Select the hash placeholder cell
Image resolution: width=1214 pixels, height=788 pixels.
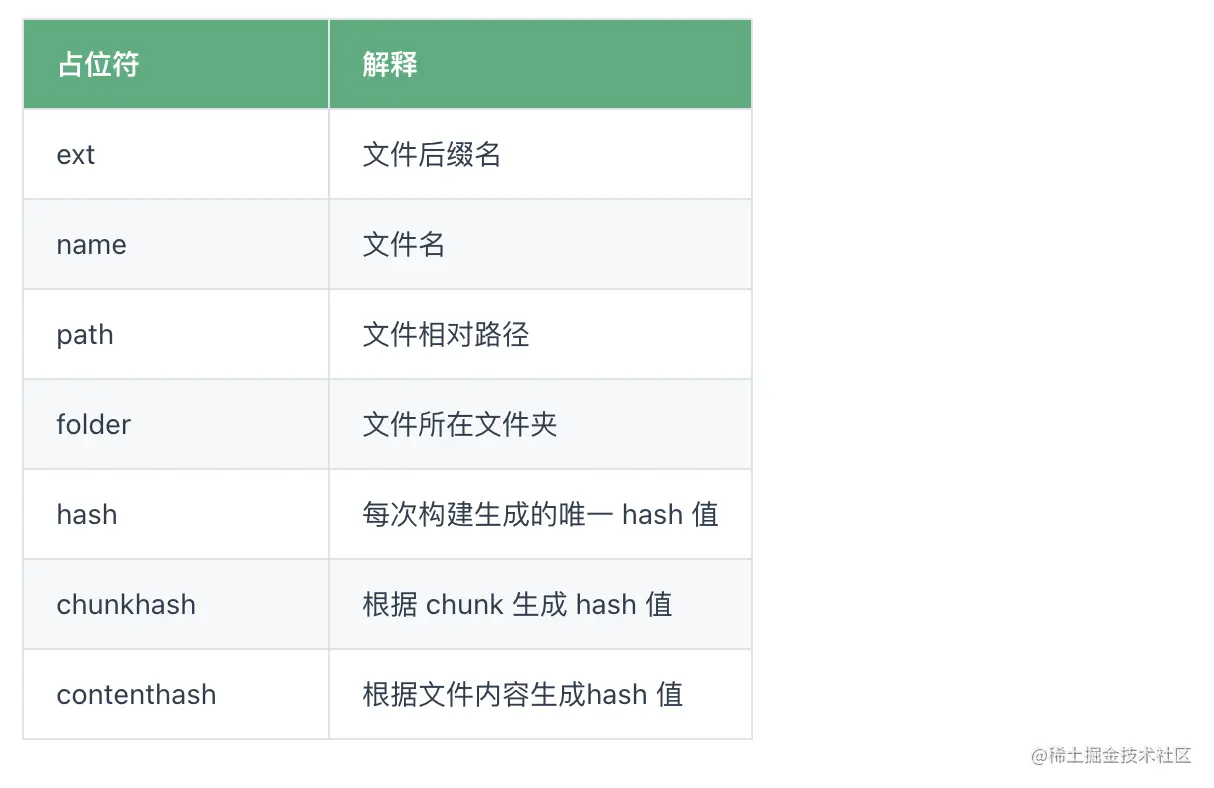pyautogui.click(x=87, y=515)
